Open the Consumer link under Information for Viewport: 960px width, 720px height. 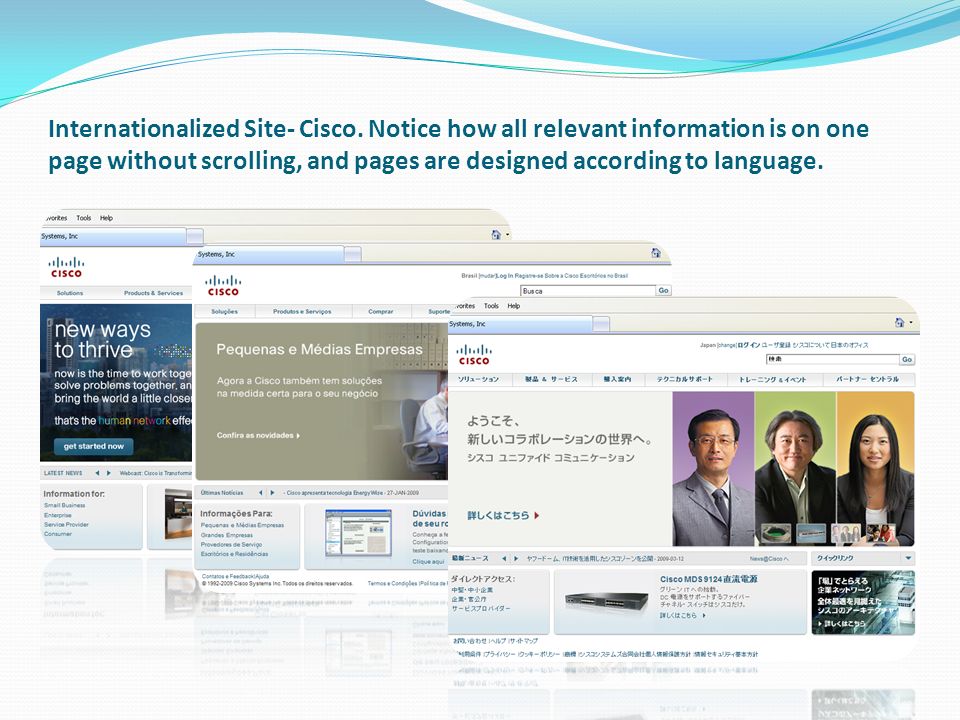[x=58, y=534]
